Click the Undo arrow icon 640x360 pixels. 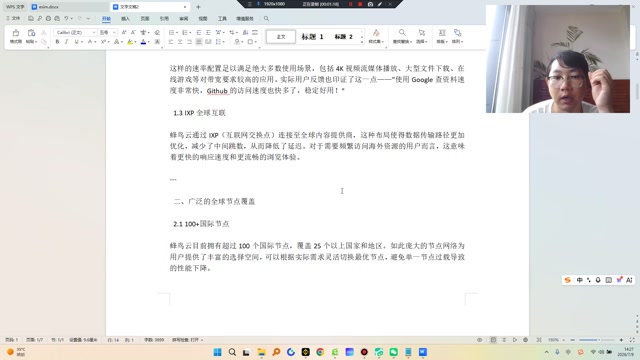66,18
